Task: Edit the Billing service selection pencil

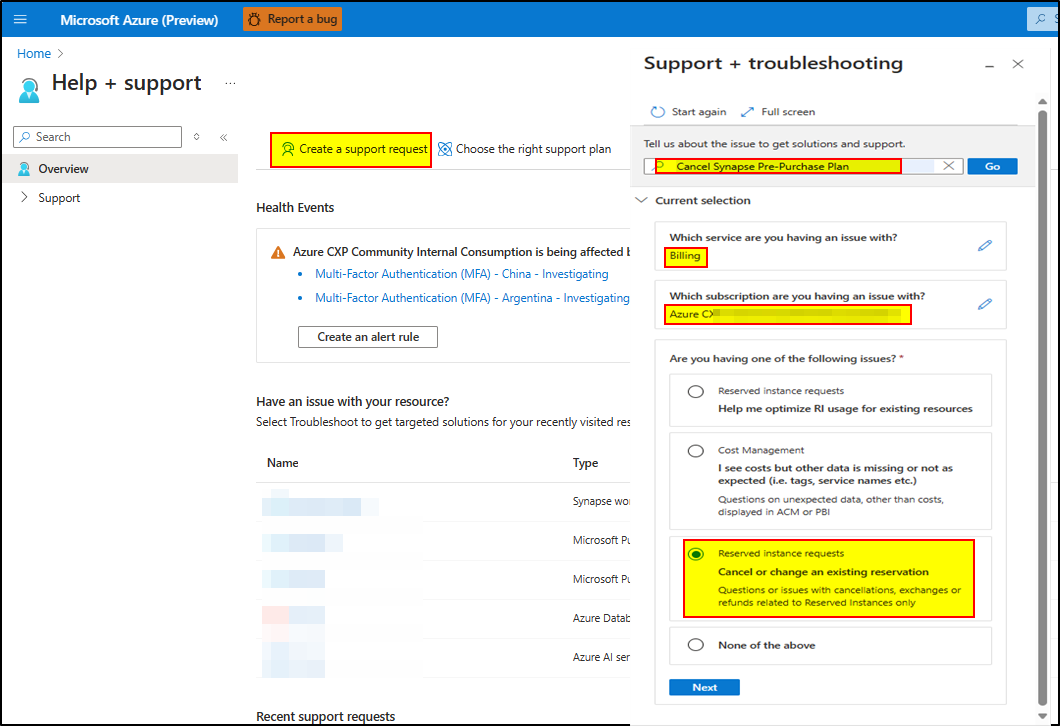Action: 985,245
